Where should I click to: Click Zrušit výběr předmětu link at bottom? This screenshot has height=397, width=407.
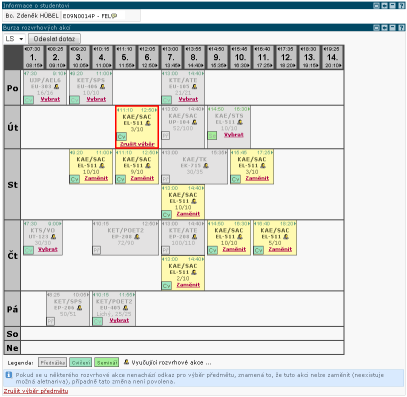[36, 391]
